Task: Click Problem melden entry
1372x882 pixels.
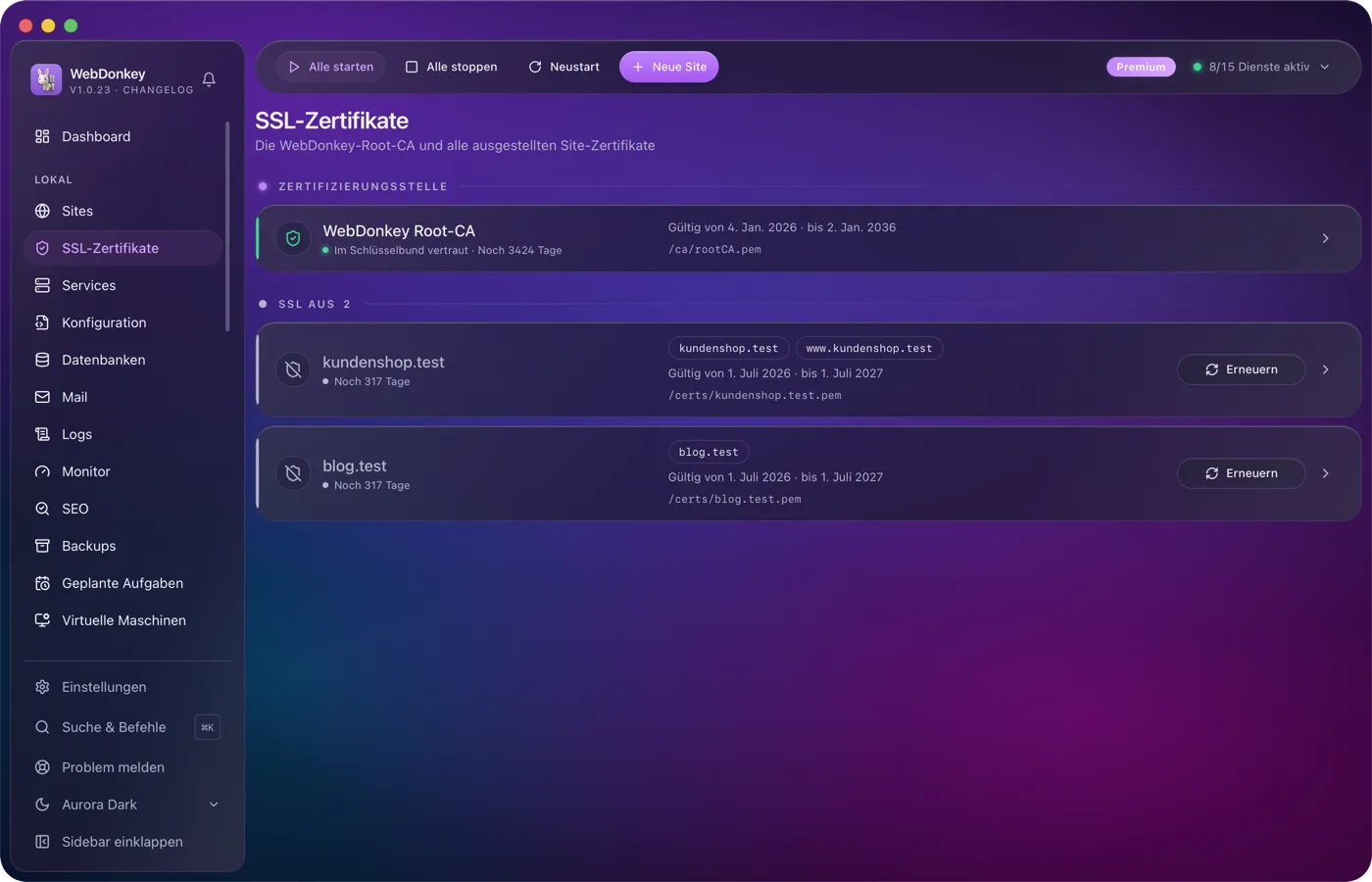Action: (x=127, y=767)
